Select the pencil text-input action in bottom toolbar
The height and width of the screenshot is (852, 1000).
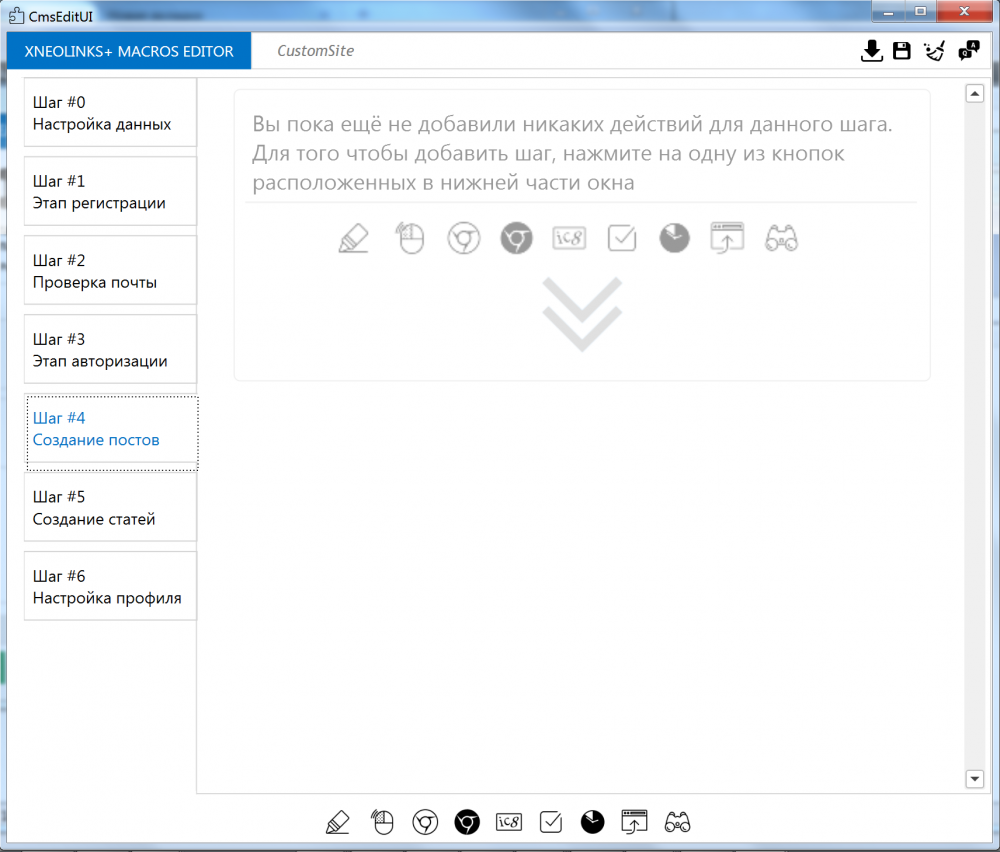coord(337,822)
